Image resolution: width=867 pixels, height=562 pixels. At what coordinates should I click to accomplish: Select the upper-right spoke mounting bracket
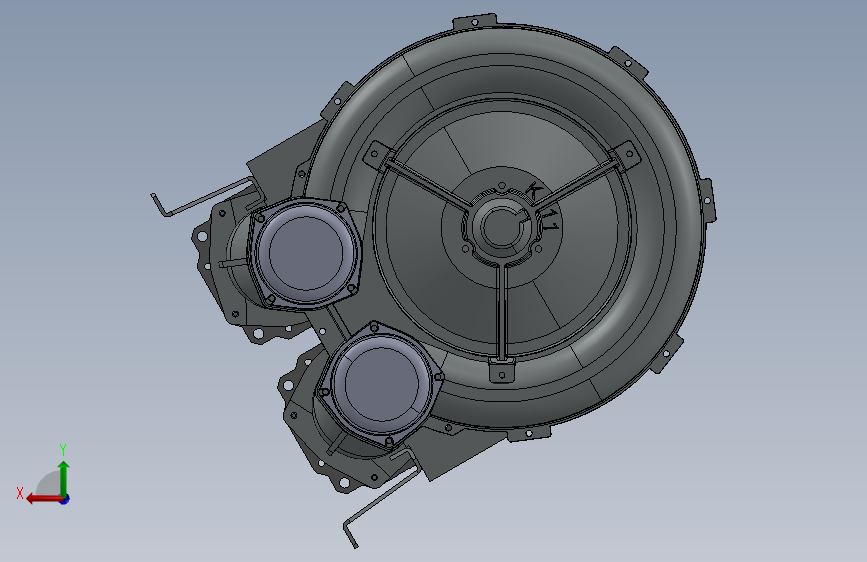coord(626,154)
